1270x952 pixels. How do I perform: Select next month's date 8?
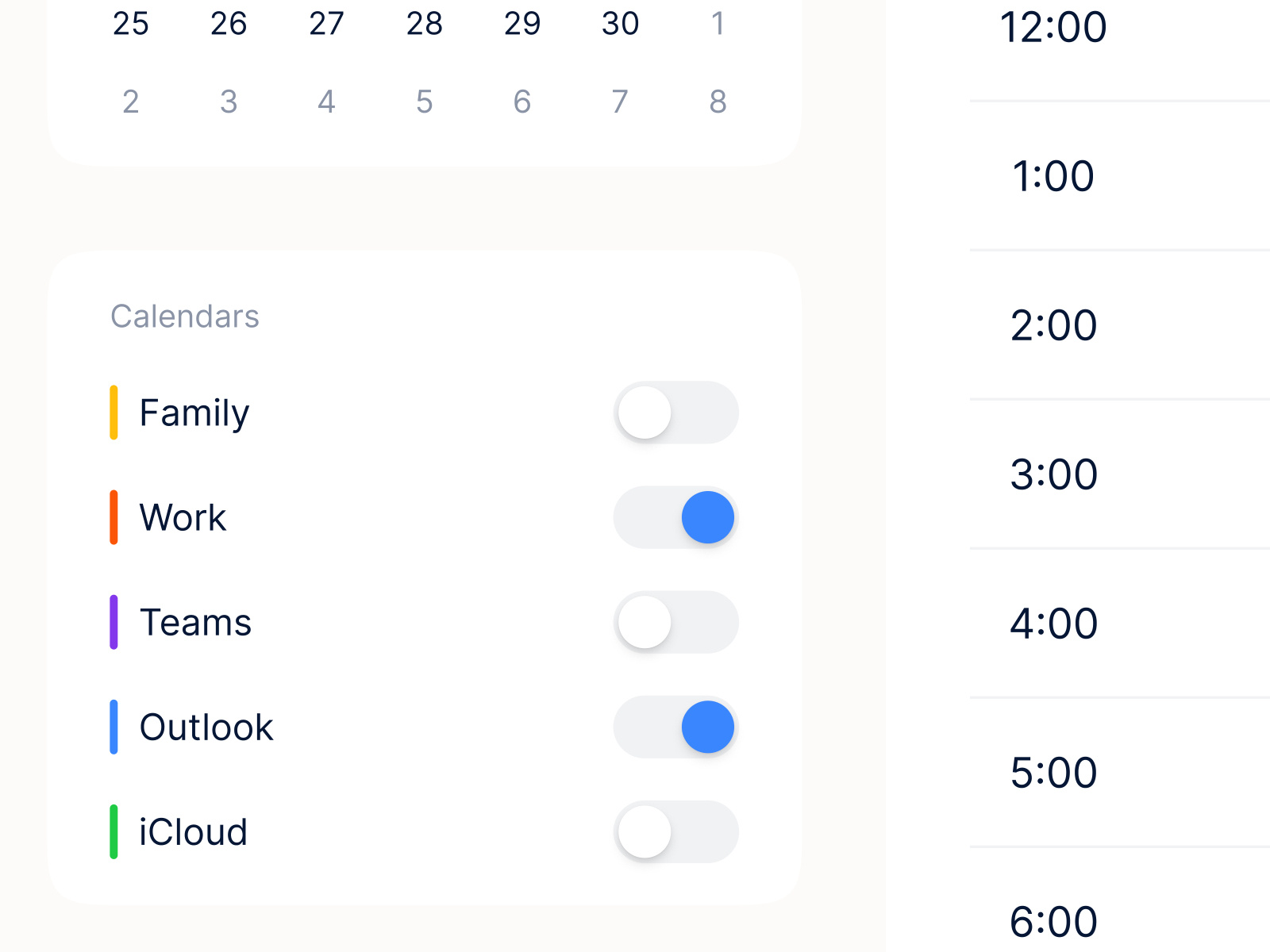718,102
